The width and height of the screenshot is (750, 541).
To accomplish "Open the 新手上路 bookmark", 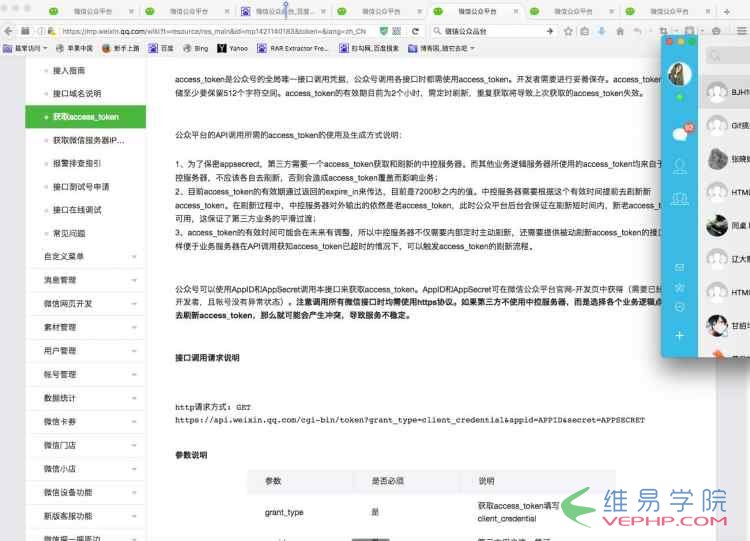I will pyautogui.click(x=121, y=48).
